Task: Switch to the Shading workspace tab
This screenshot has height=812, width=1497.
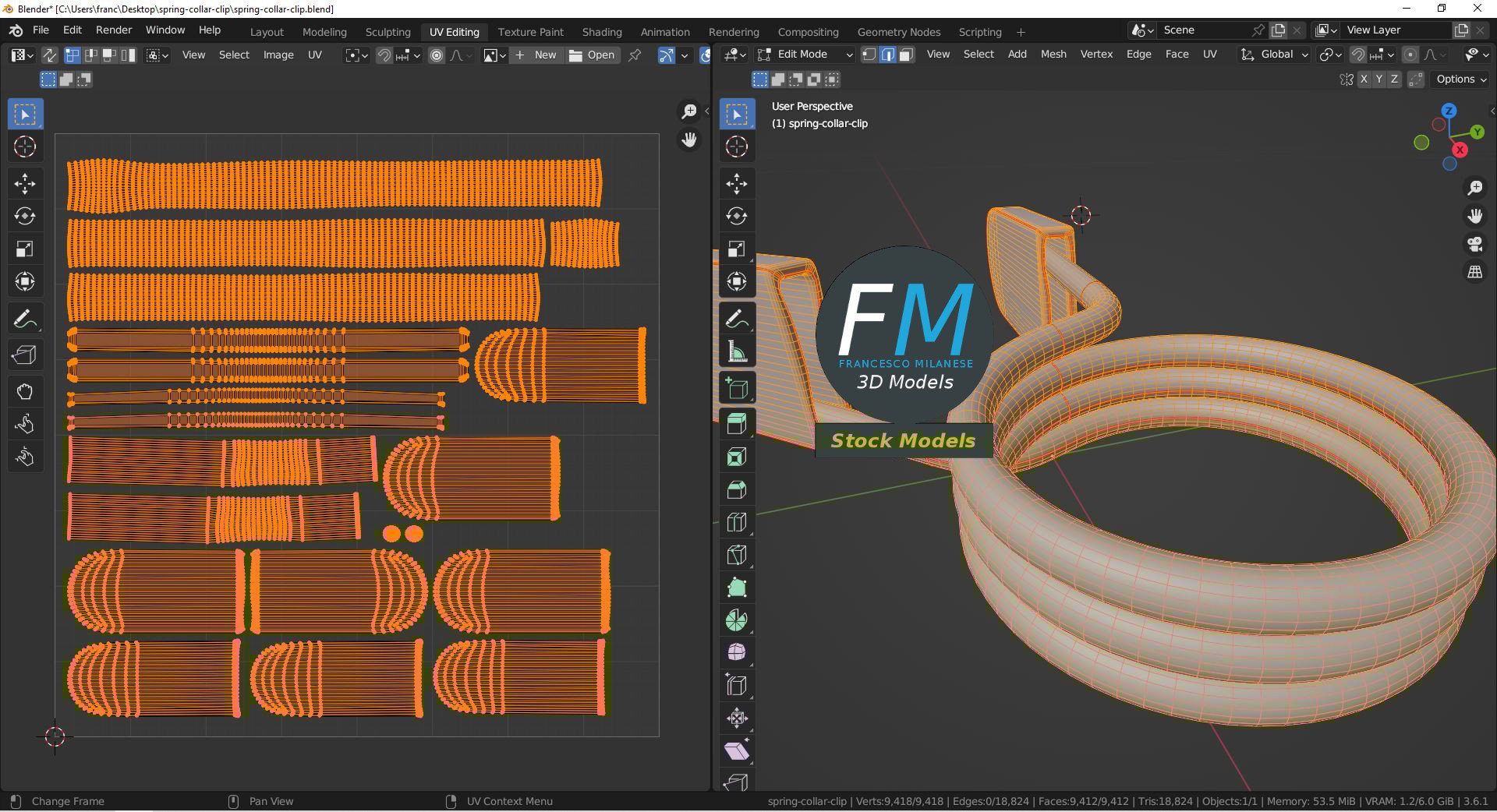Action: 601,32
